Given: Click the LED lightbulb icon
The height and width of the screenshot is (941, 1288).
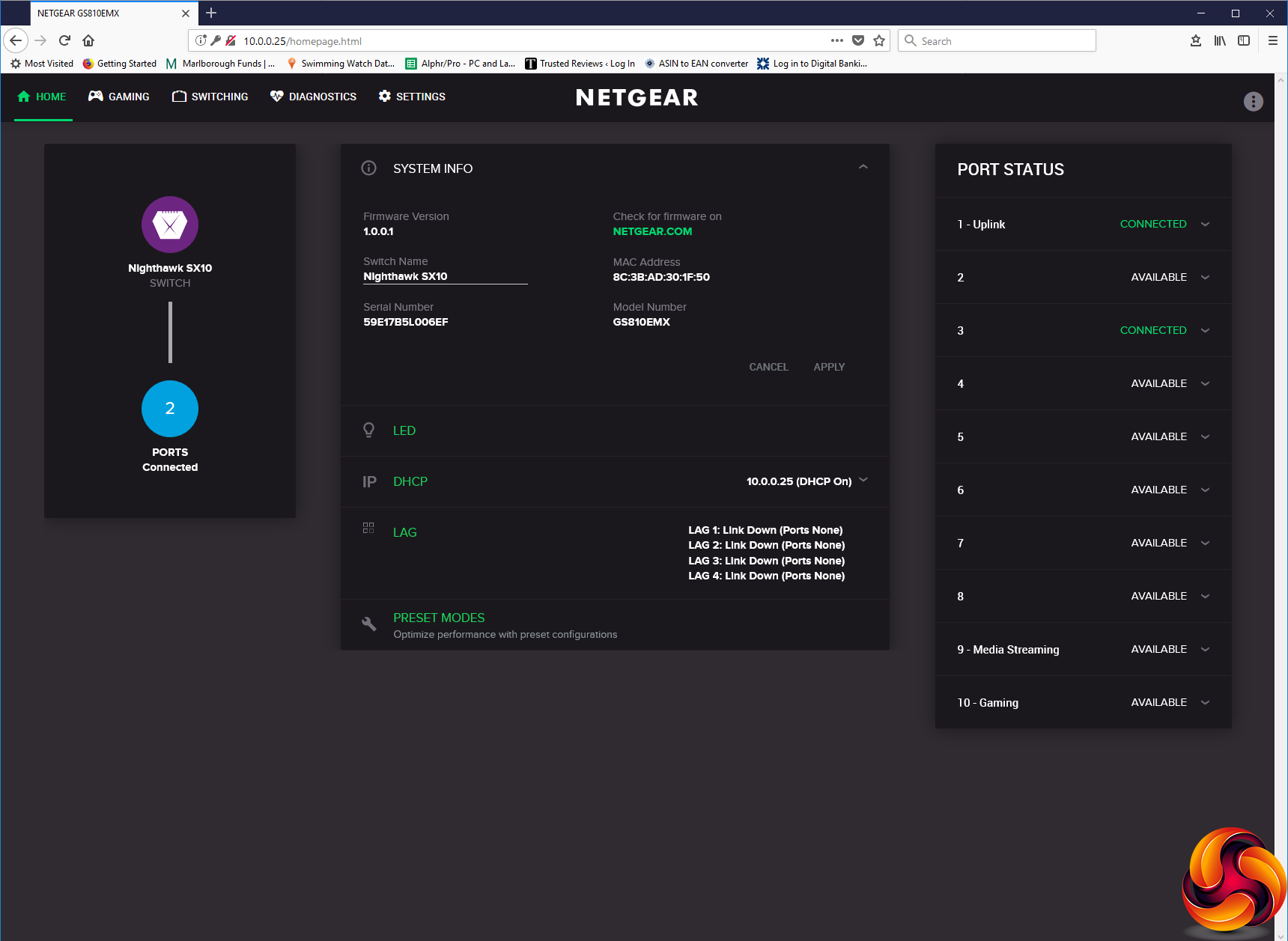Looking at the screenshot, I should 369,430.
